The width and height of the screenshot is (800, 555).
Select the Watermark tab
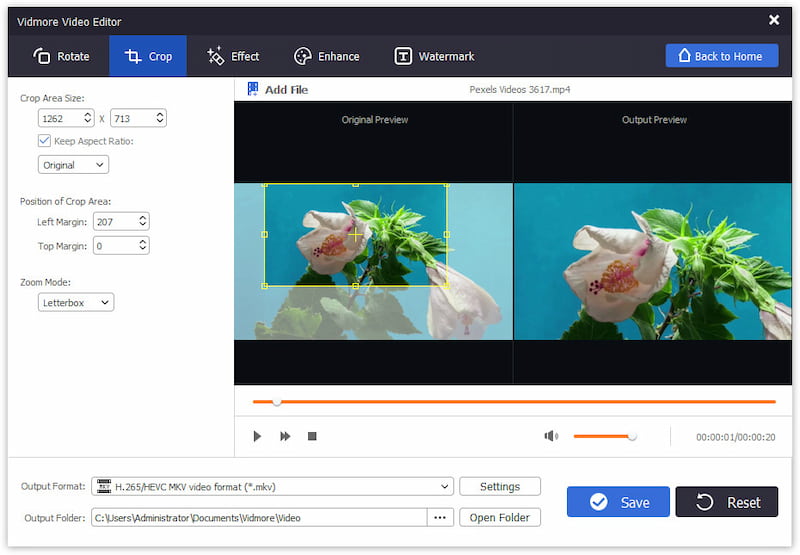tap(434, 56)
